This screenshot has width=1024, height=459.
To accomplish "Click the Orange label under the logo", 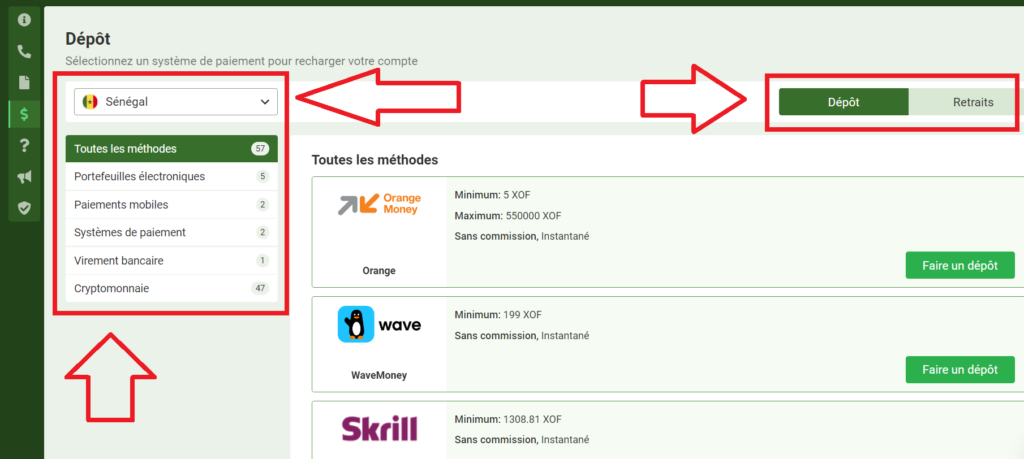I will (x=379, y=270).
